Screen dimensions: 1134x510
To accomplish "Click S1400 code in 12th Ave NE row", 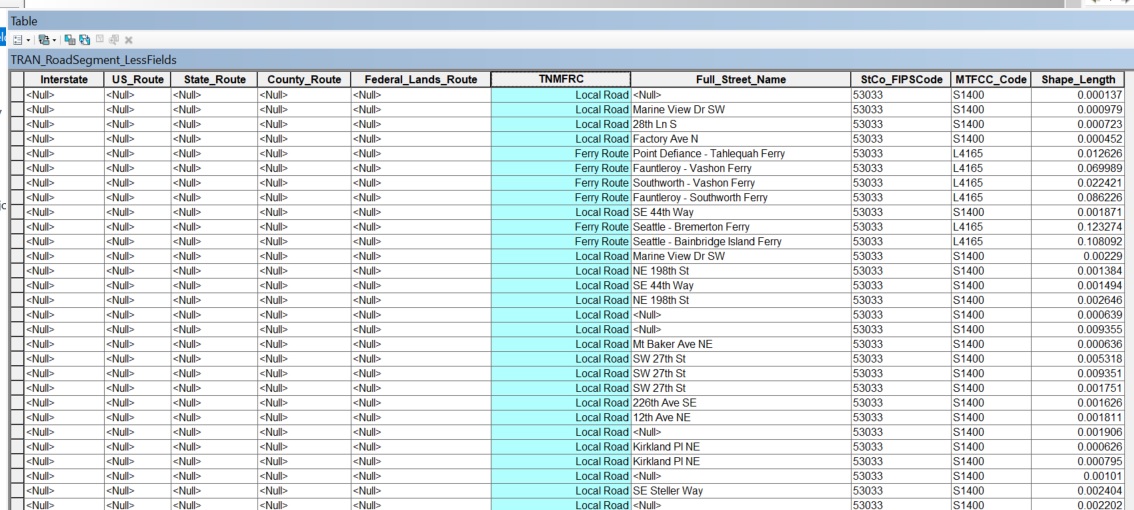I will (991, 417).
